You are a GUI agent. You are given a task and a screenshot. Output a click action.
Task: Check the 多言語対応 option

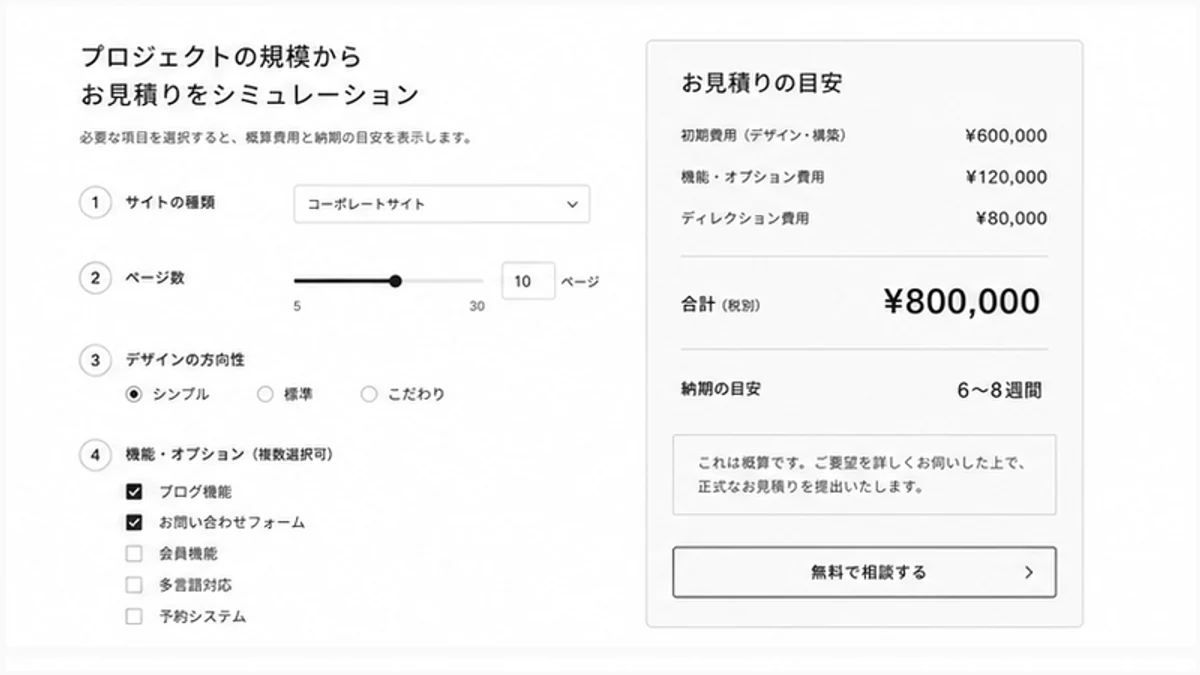(x=134, y=585)
